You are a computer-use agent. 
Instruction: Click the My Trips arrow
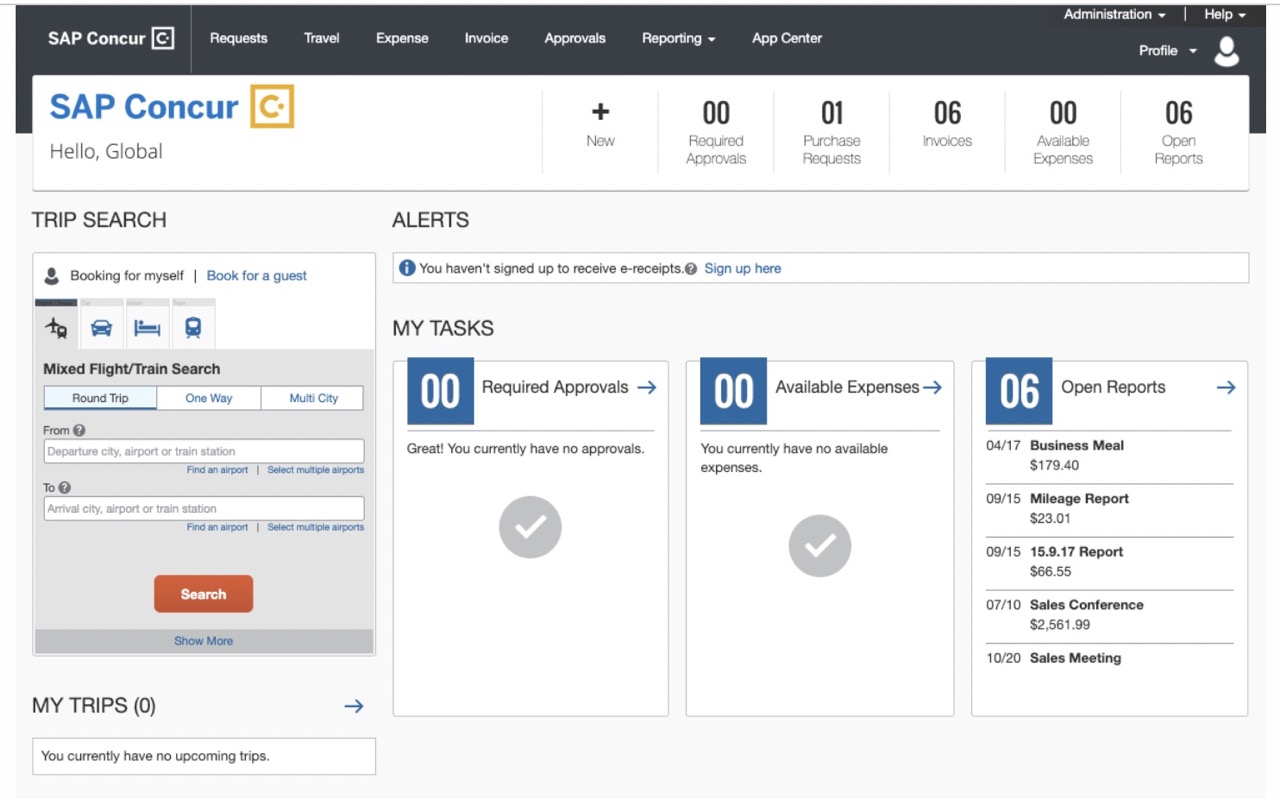coord(354,706)
